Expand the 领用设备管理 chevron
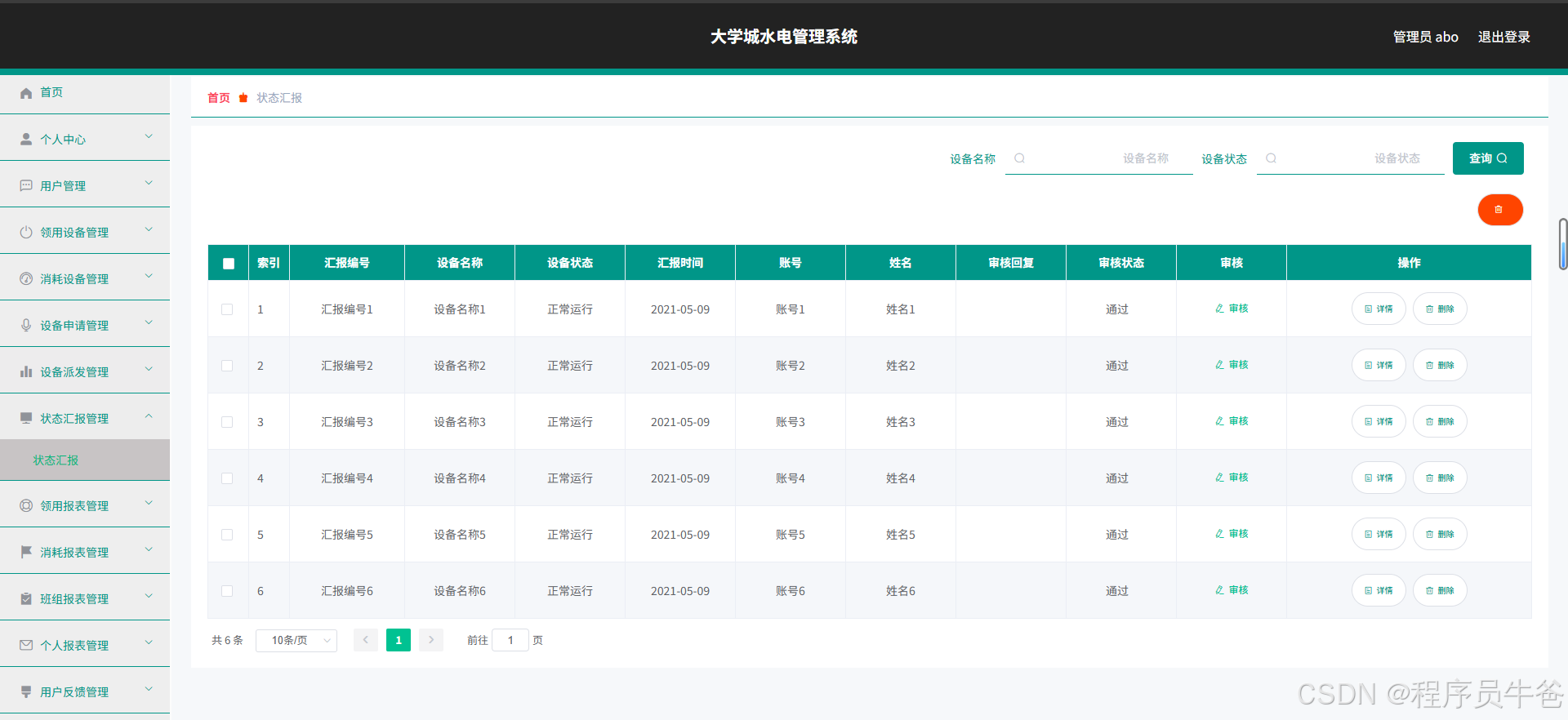Viewport: 1568px width, 720px height. pos(149,229)
